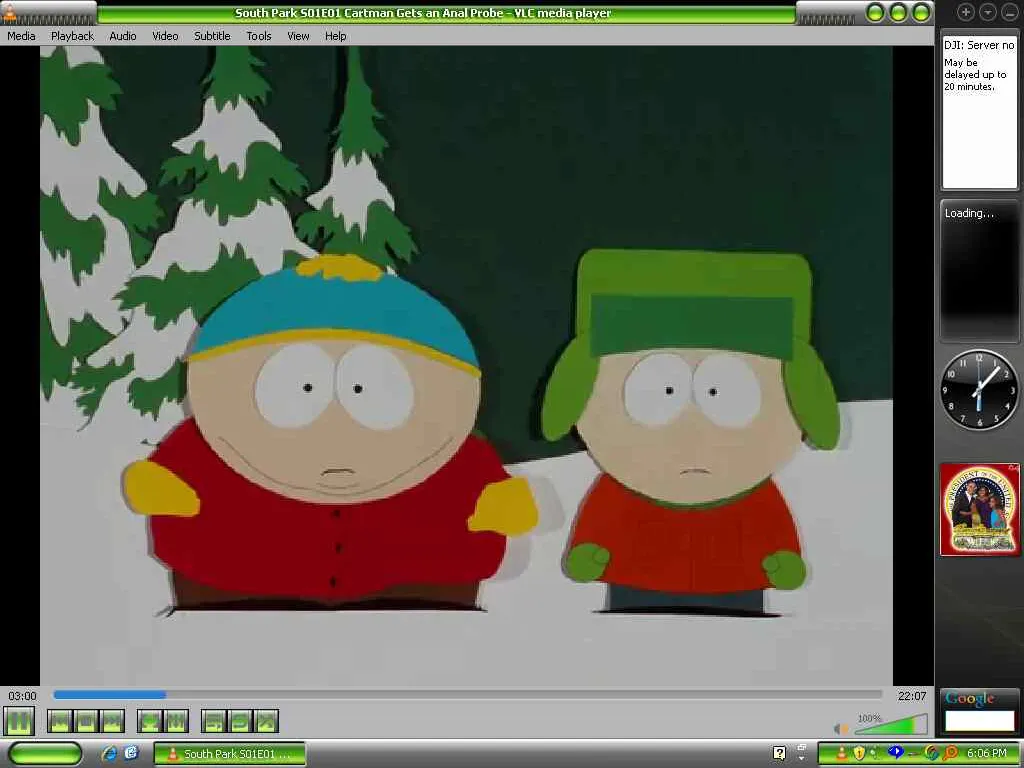Screen dimensions: 1024x768
Task: Seek along the video progress bar
Action: coord(468,695)
